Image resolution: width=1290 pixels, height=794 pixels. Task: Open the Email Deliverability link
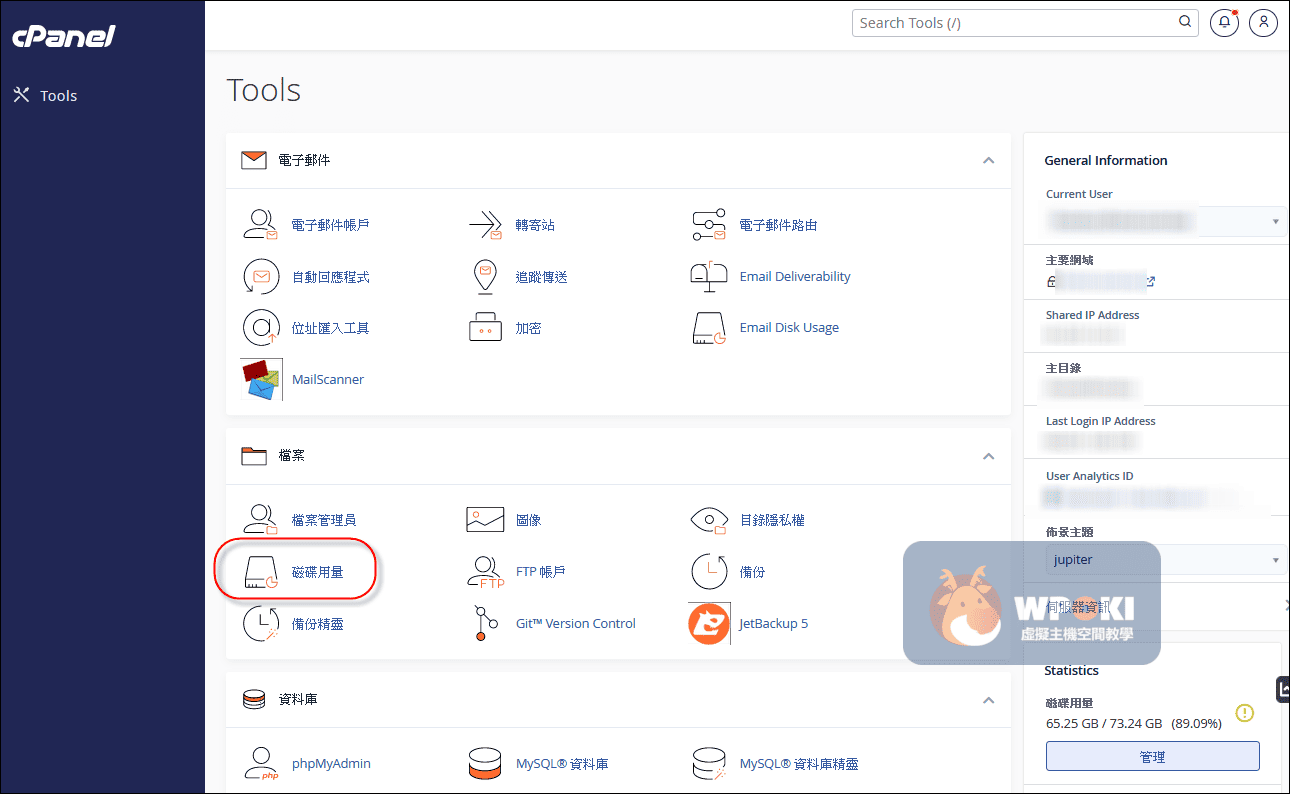(794, 277)
